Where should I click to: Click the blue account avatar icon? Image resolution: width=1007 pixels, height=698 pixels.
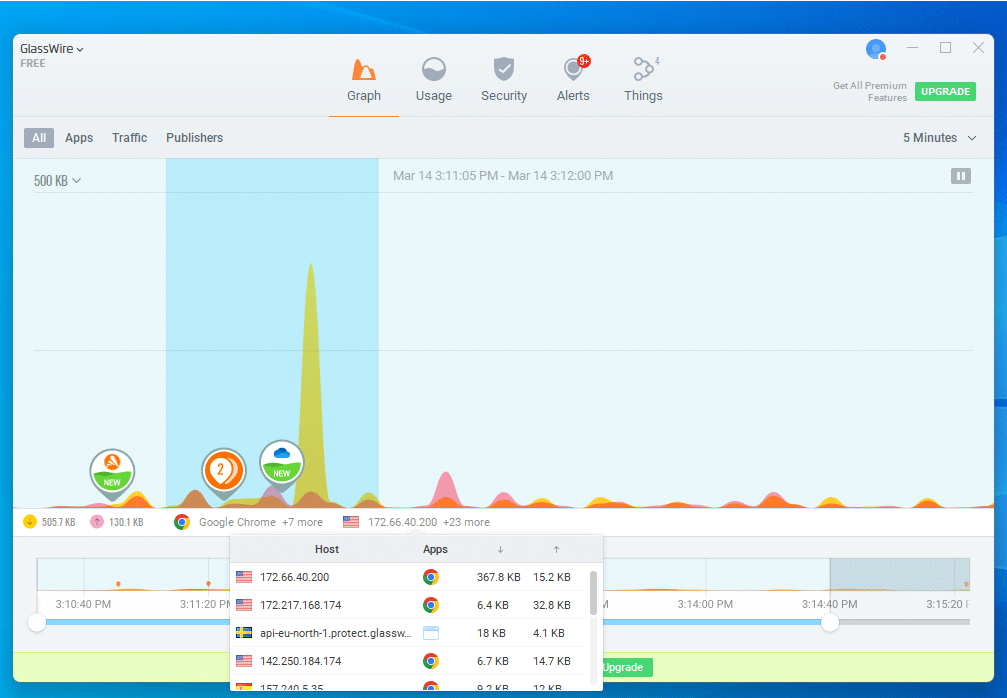point(876,49)
